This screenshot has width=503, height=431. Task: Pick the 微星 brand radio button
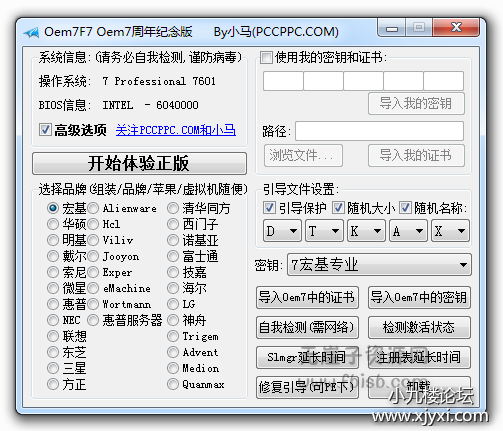pyautogui.click(x=53, y=288)
